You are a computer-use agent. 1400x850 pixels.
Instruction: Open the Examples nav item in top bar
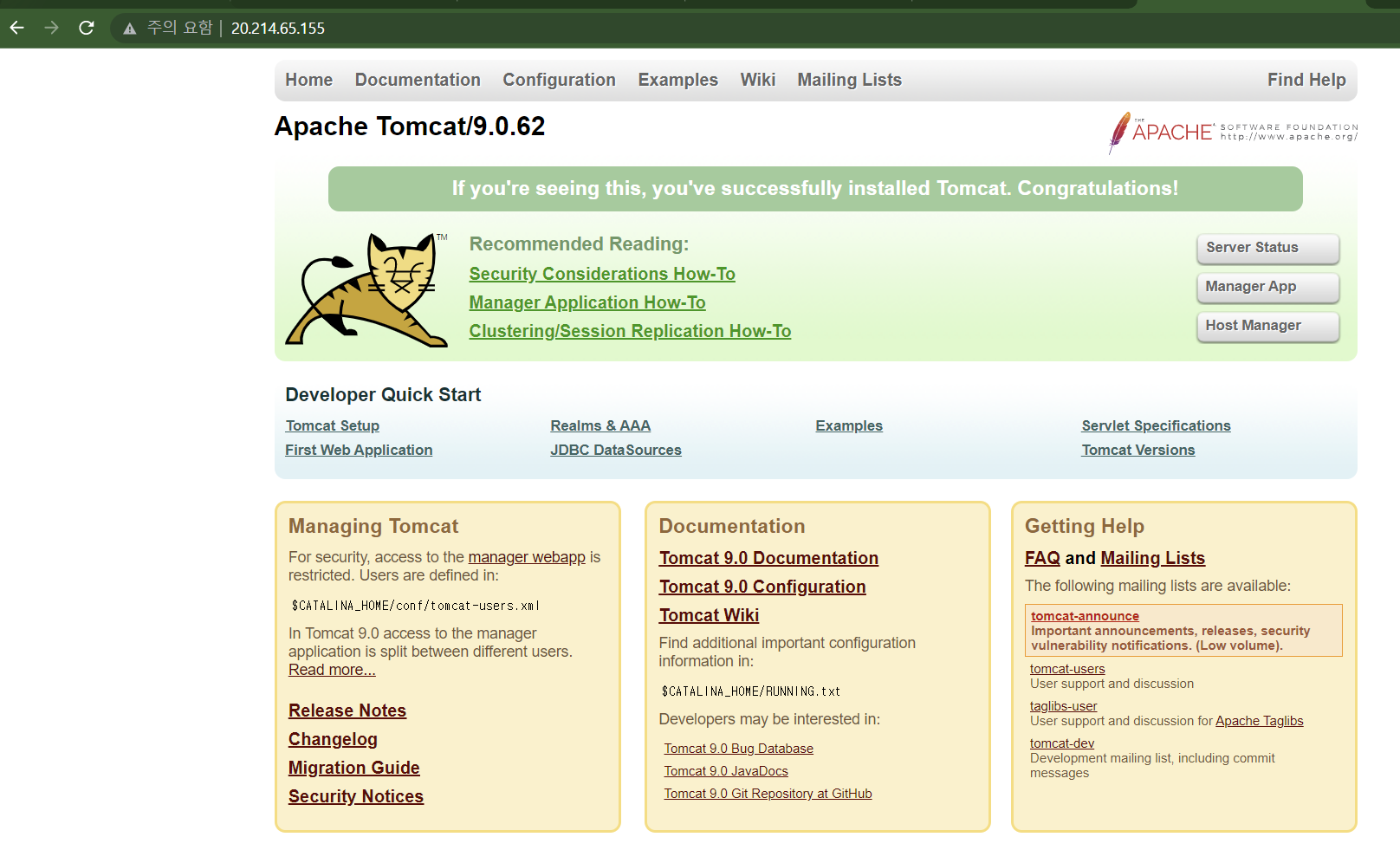coord(678,80)
